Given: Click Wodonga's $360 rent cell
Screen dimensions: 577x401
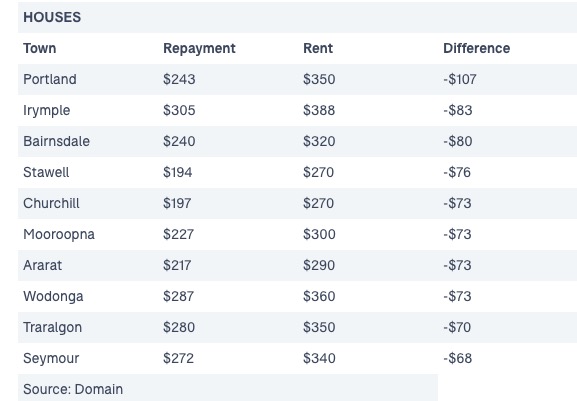Looking at the screenshot, I should click(x=319, y=296).
